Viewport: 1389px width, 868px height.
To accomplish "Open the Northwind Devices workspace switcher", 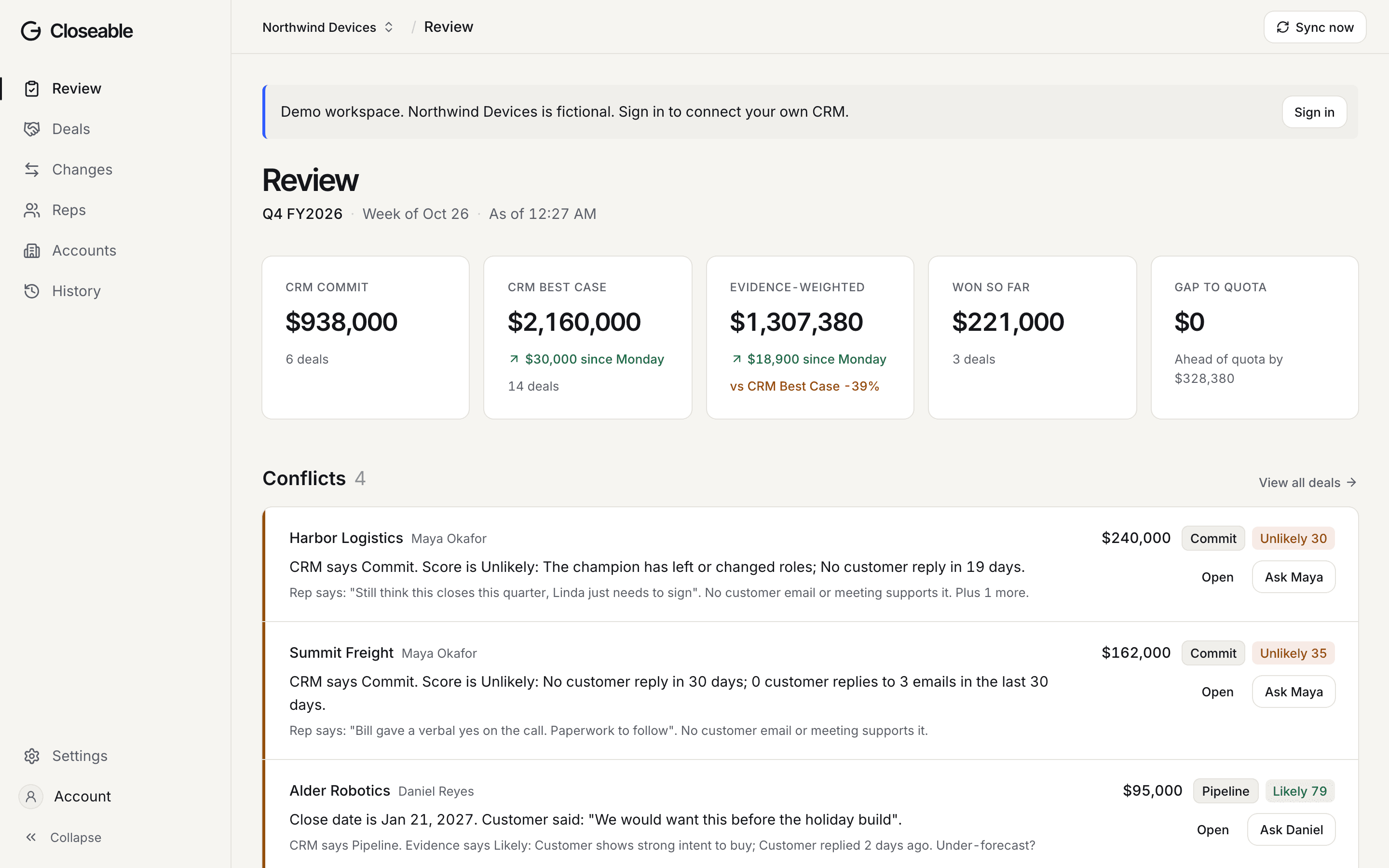I will [328, 27].
